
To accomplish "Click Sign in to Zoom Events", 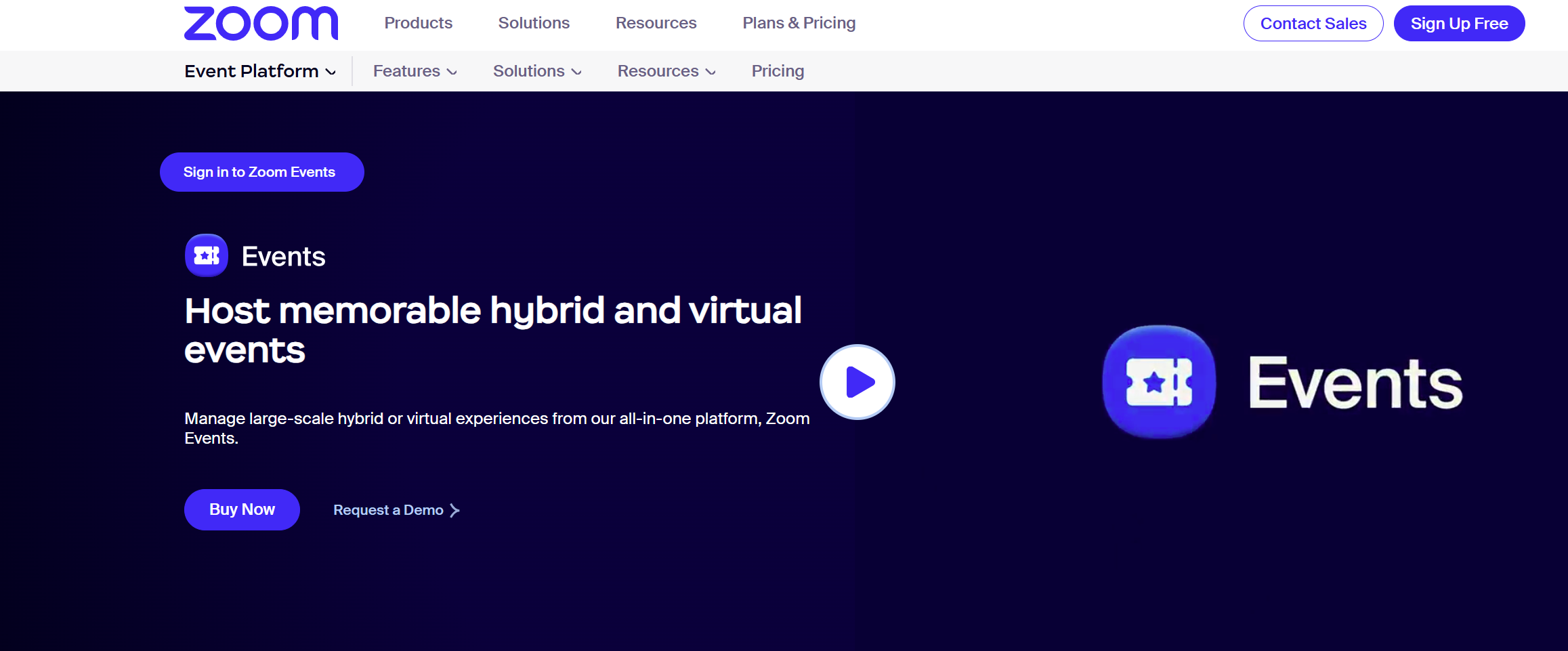I will pyautogui.click(x=262, y=172).
